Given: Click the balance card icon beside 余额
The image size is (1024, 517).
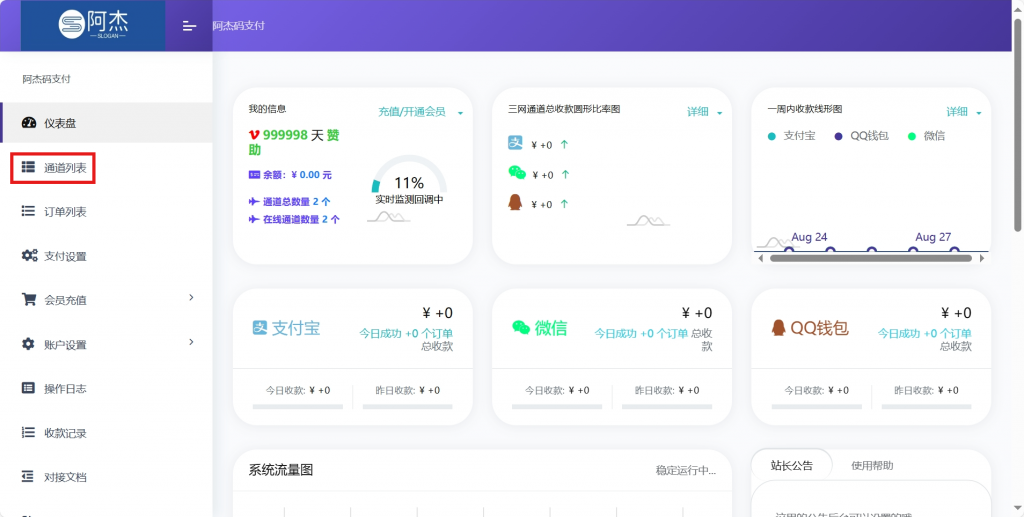Looking at the screenshot, I should (255, 175).
